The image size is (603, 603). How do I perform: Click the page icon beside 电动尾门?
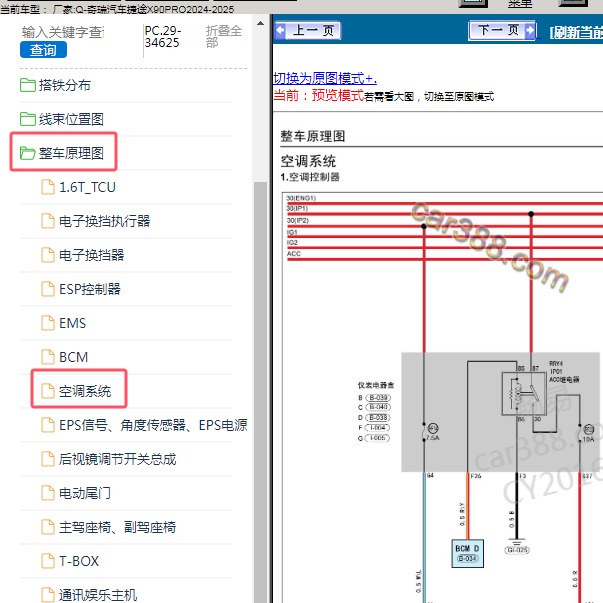(48, 493)
